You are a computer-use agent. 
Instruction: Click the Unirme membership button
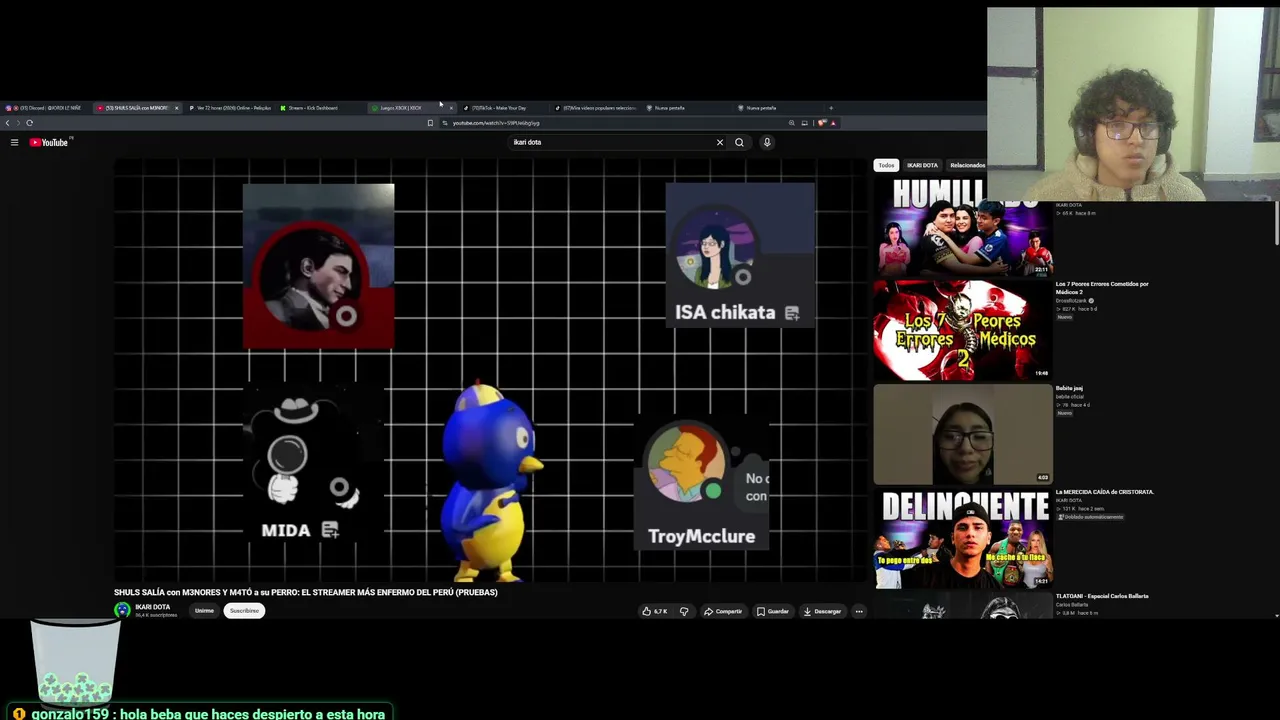(204, 611)
